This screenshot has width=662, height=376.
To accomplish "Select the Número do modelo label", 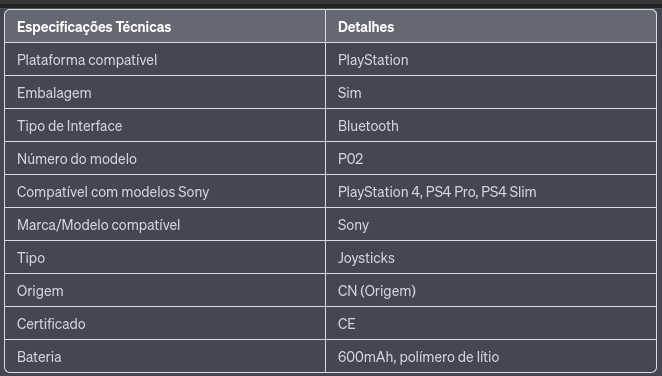I will [x=165, y=159].
